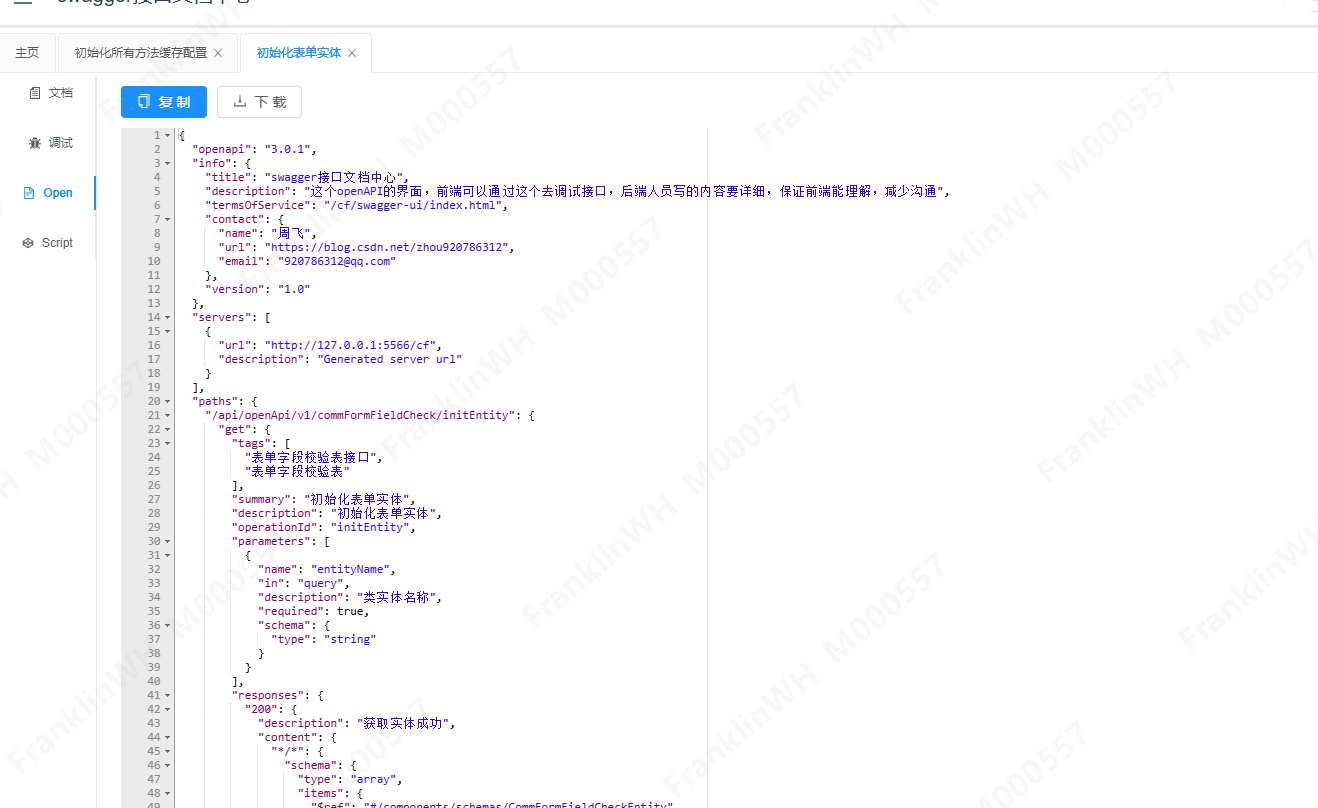The width and height of the screenshot is (1318, 808).
Task: Click the "类实体名称" description
Action: click(x=398, y=597)
